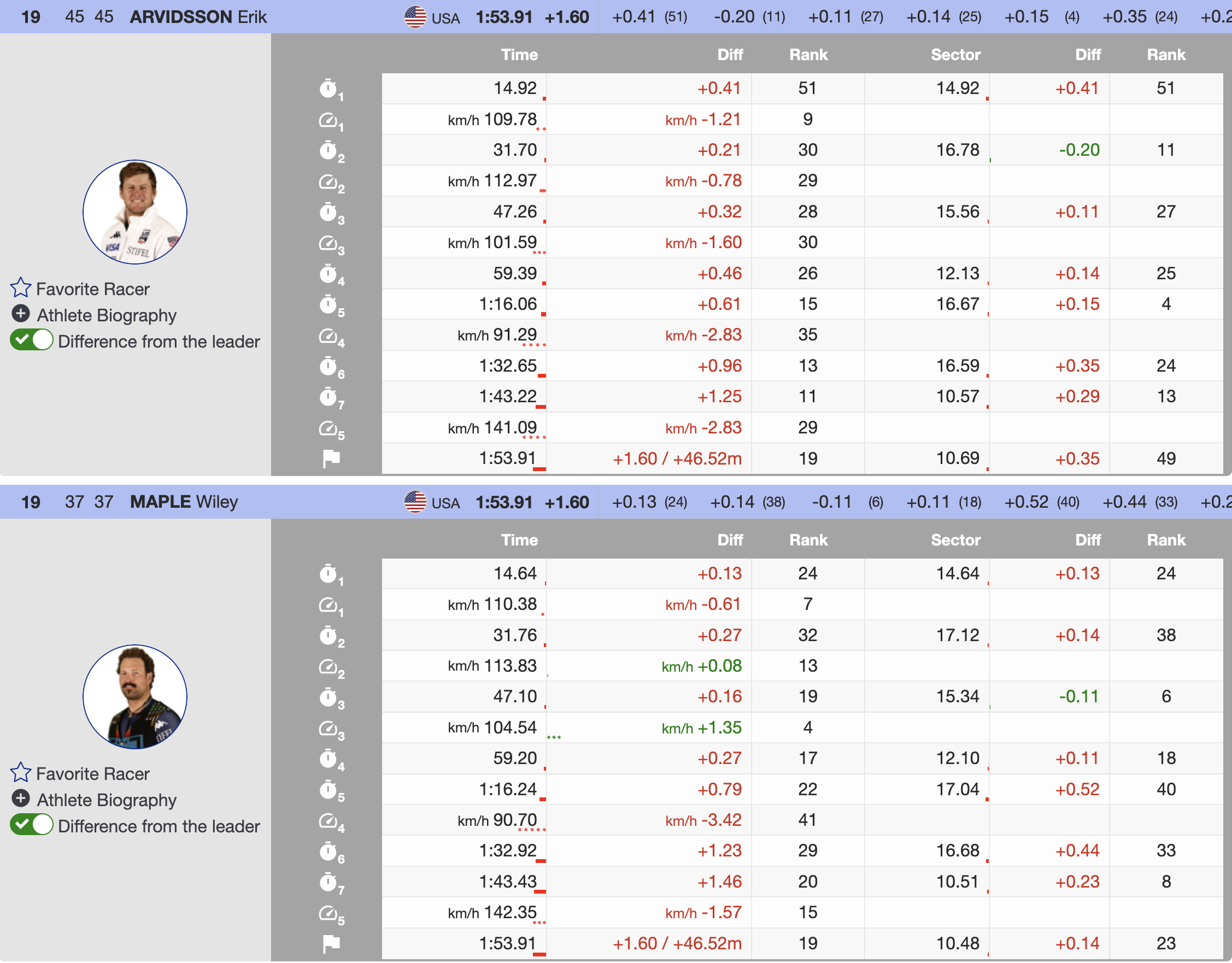This screenshot has height=963, width=1232.
Task: Open Wiley Maple's profile photo
Action: click(135, 697)
